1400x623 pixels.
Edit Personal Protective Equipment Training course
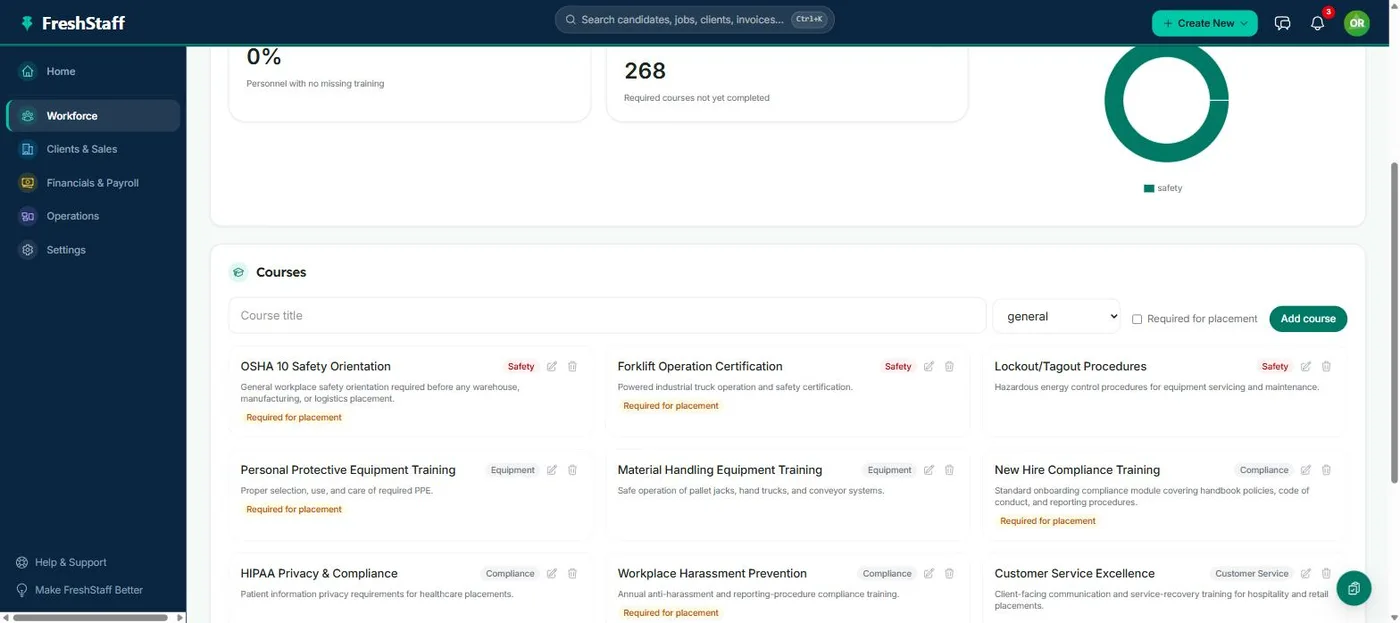click(x=552, y=470)
